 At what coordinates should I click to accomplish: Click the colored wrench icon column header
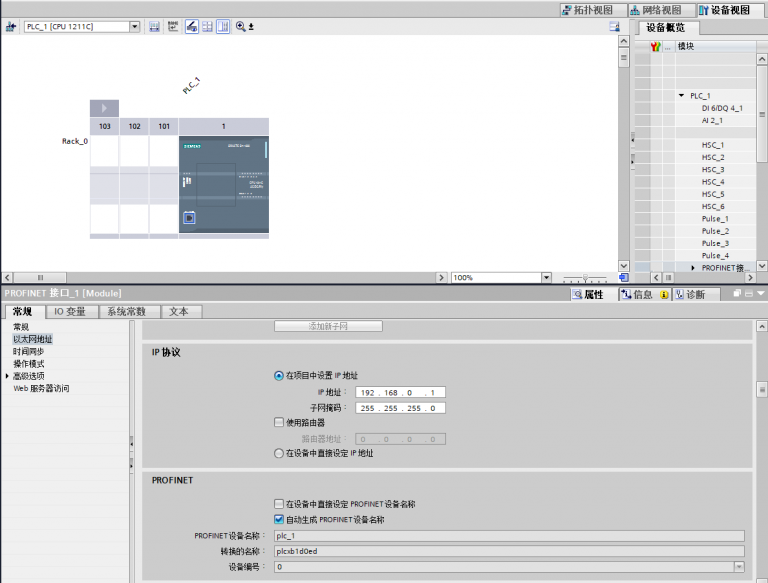[x=656, y=47]
